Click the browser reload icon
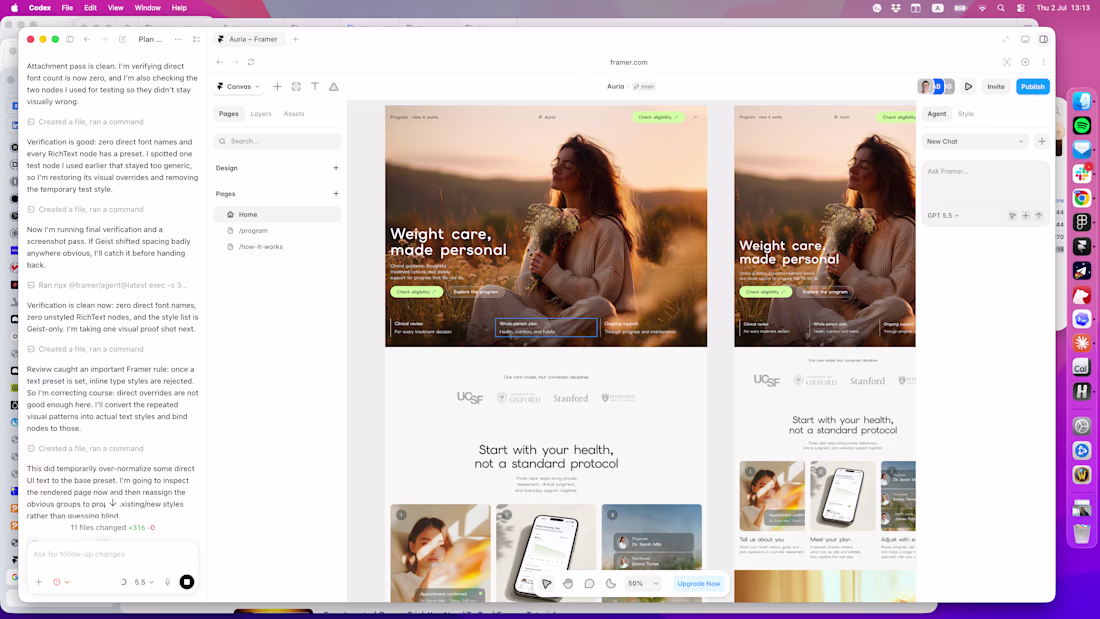Screen dimensions: 1100x619 pyautogui.click(x=250, y=62)
